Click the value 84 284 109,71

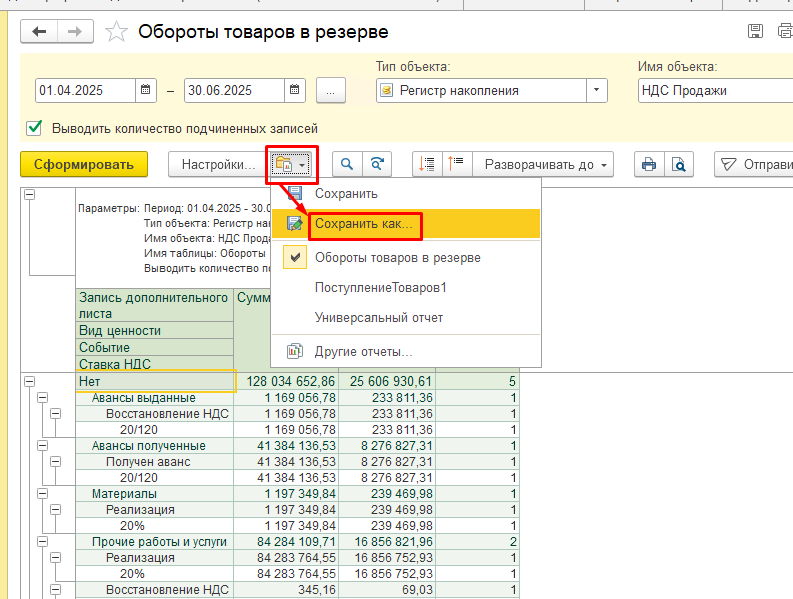(296, 542)
